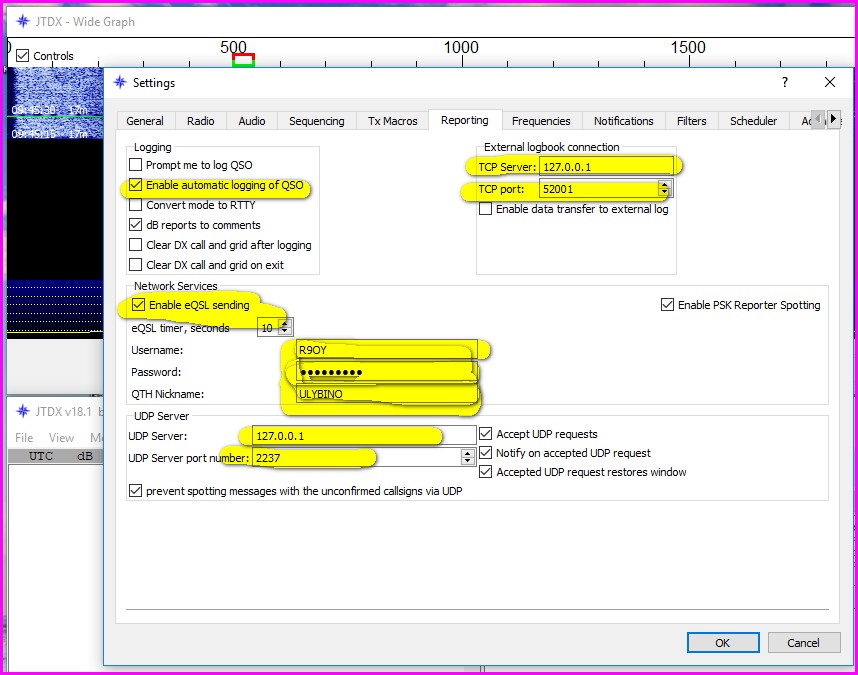Adjust the TCP port spinner arrows

click(663, 188)
